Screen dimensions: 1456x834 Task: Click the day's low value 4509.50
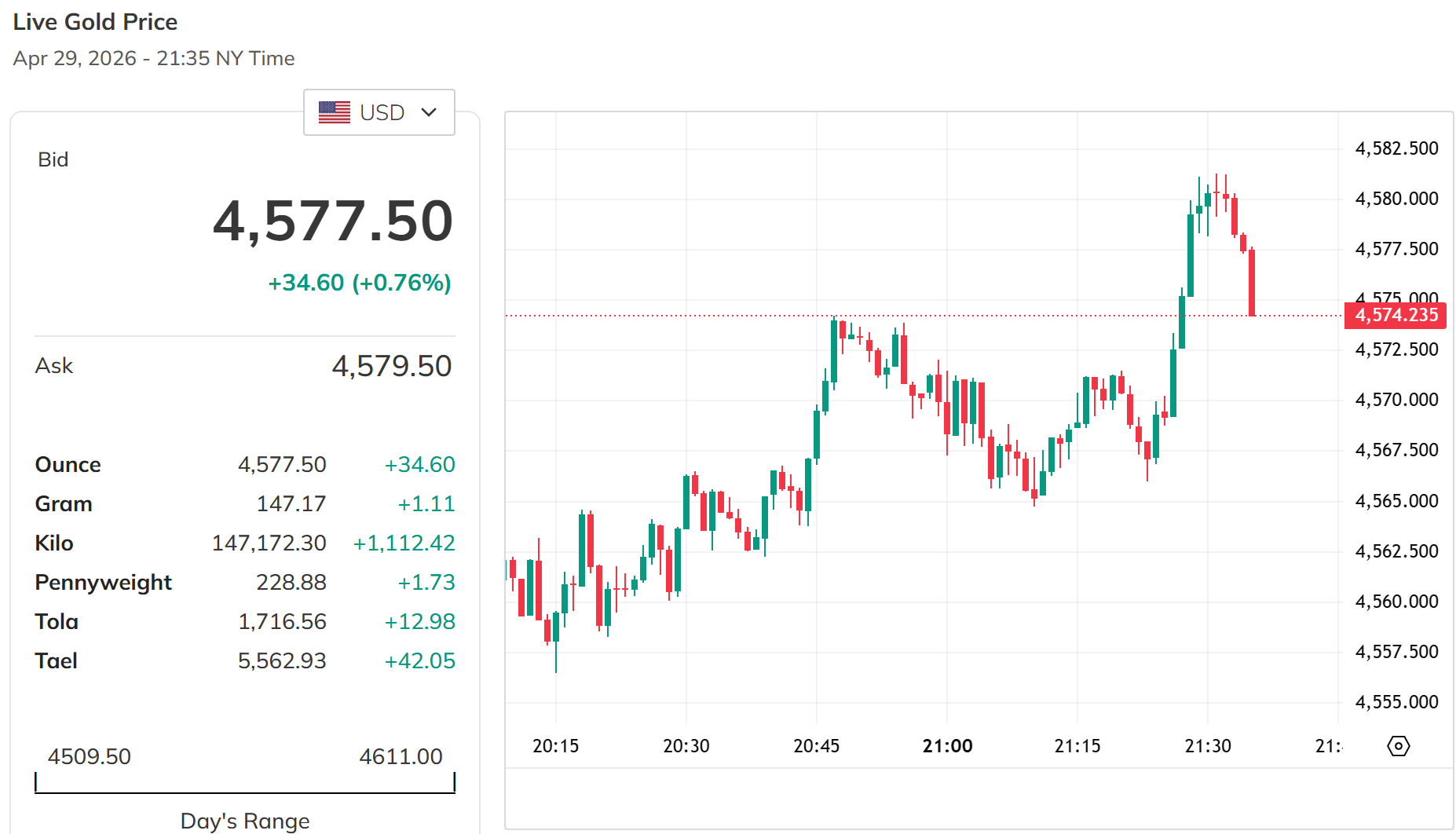click(x=89, y=757)
